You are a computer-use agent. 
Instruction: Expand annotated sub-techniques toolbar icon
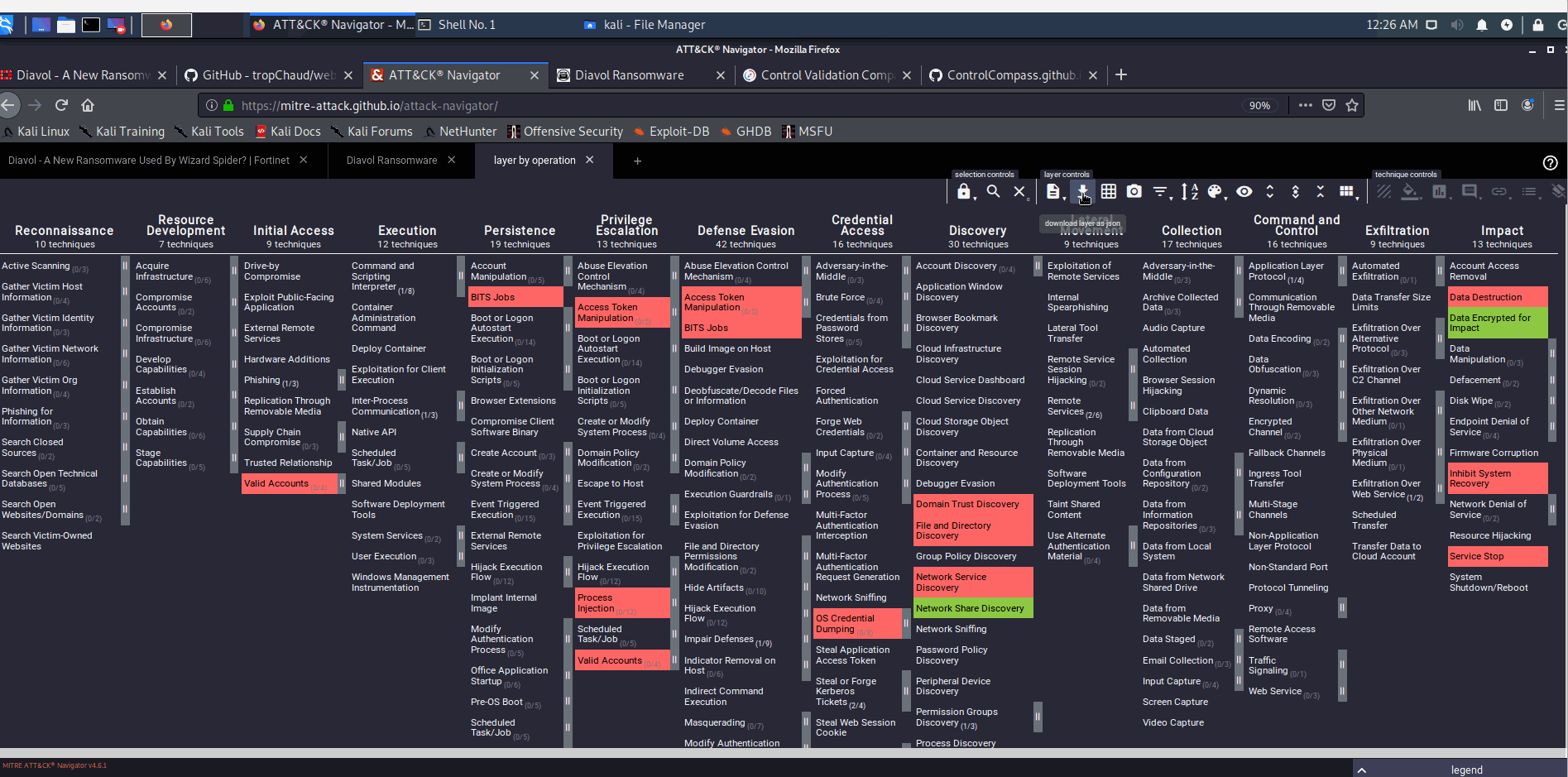point(1296,192)
